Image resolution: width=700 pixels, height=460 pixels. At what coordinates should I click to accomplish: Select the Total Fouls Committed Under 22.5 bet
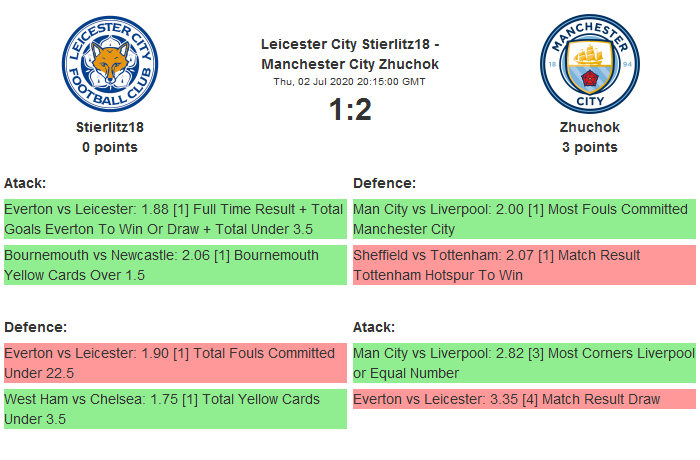175,363
